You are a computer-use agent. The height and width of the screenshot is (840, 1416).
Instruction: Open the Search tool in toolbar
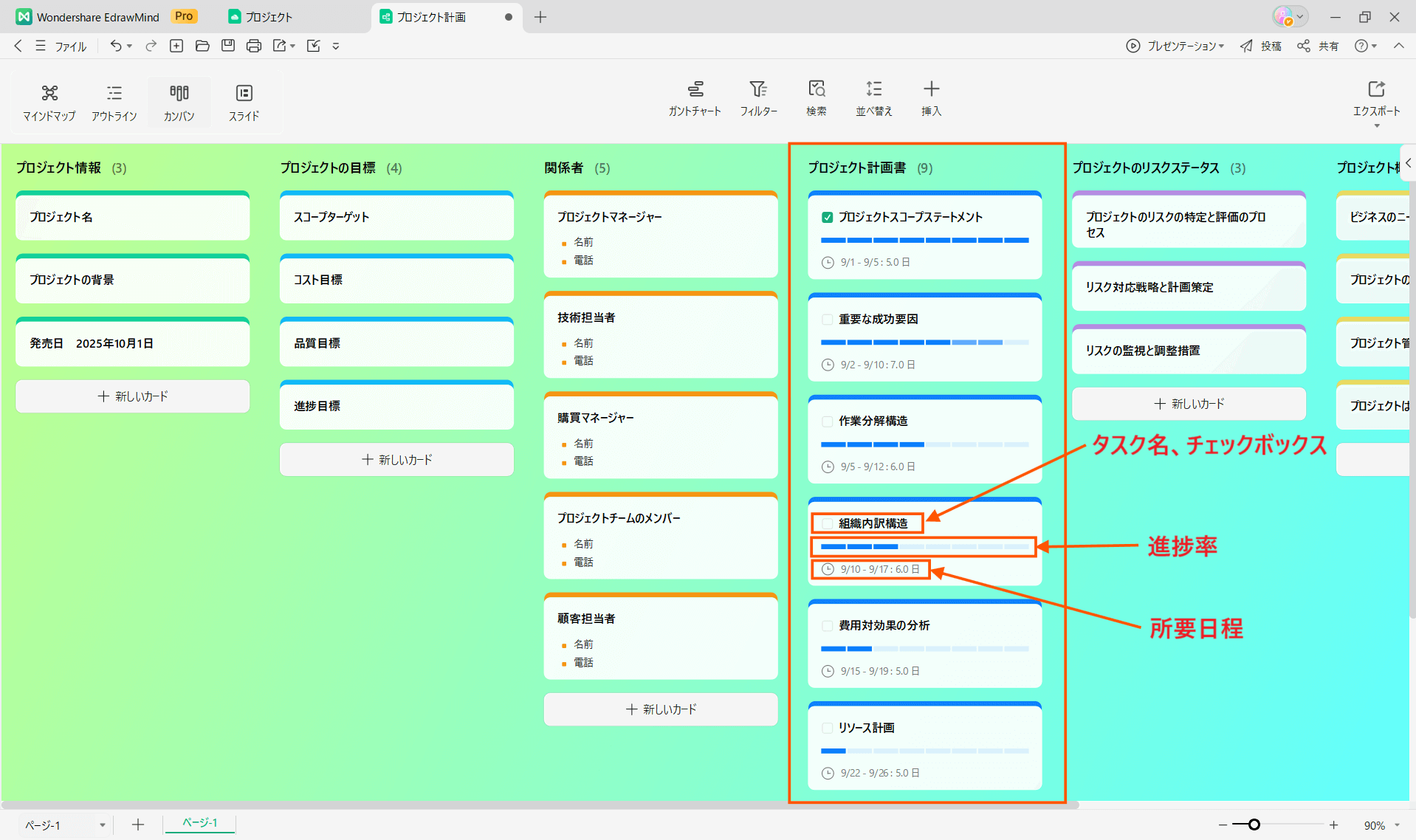[816, 89]
